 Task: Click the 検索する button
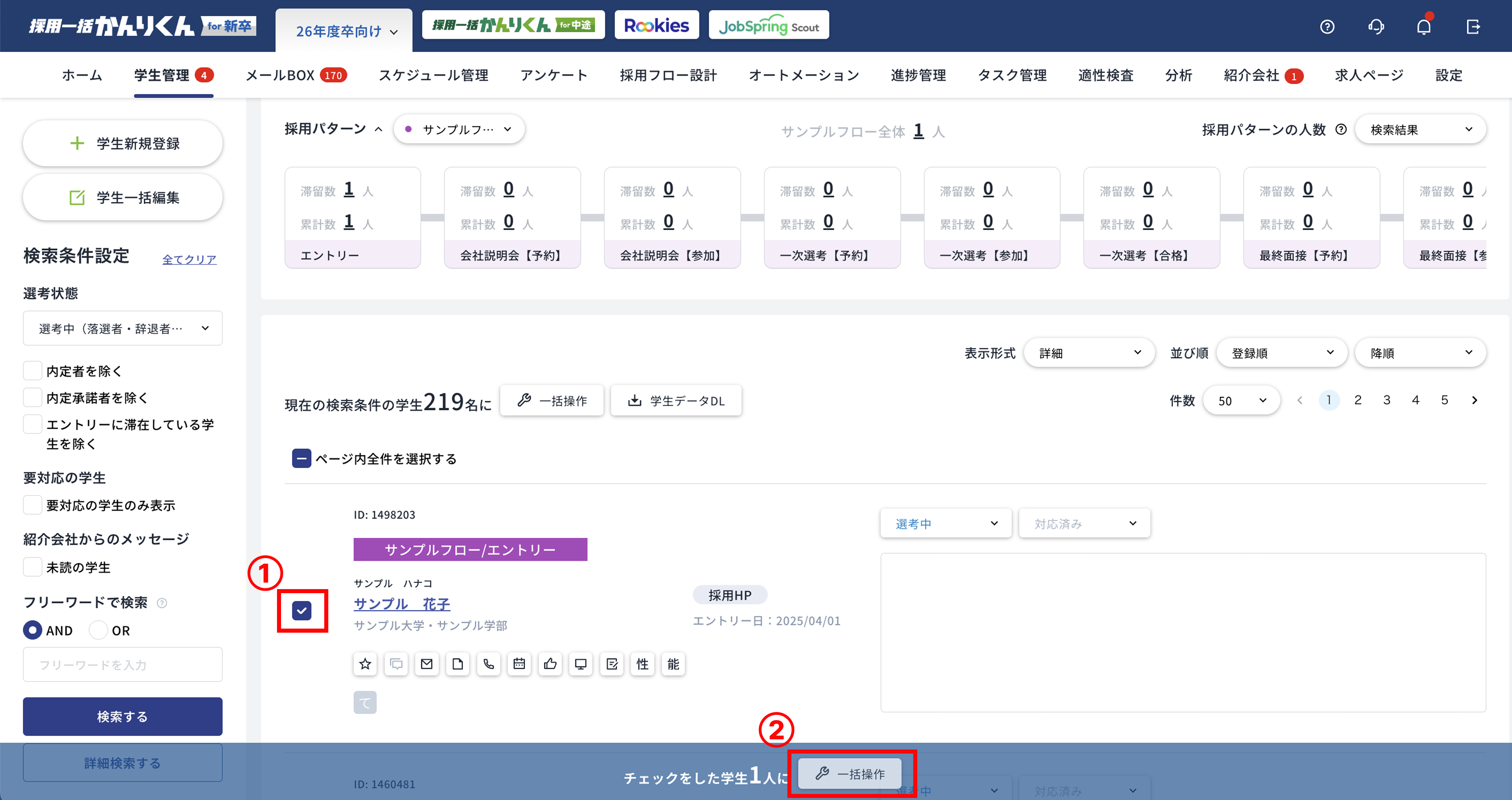[122, 716]
